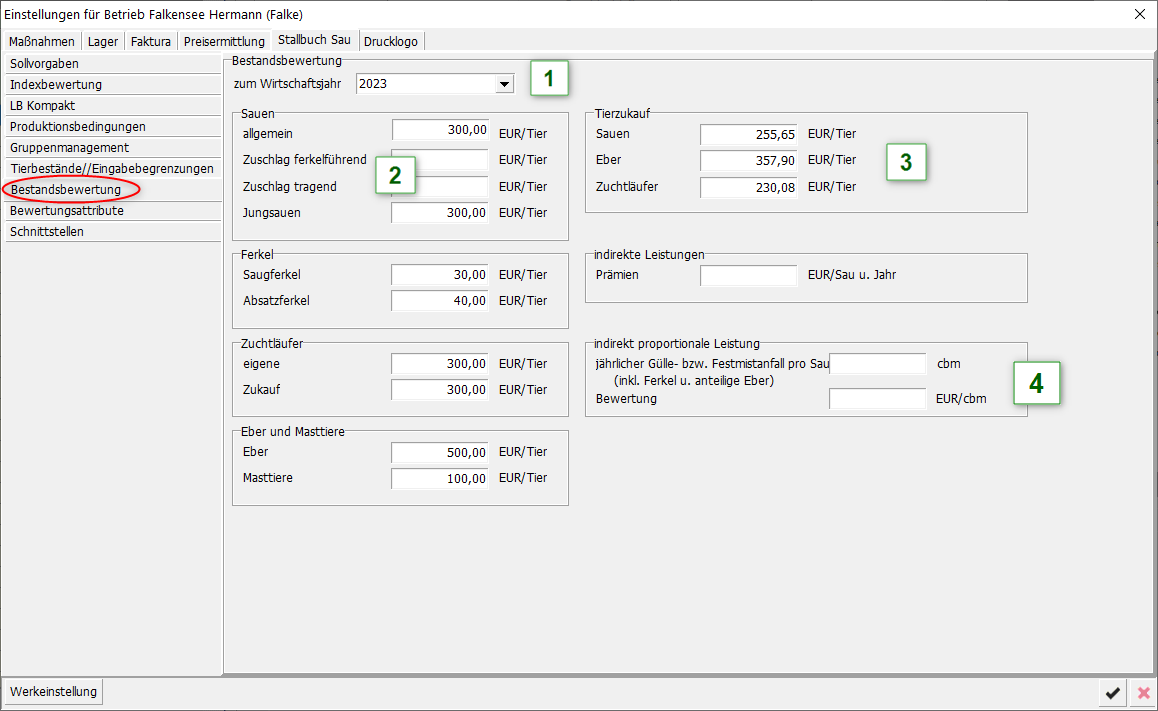Click the Prämien input field

748,275
